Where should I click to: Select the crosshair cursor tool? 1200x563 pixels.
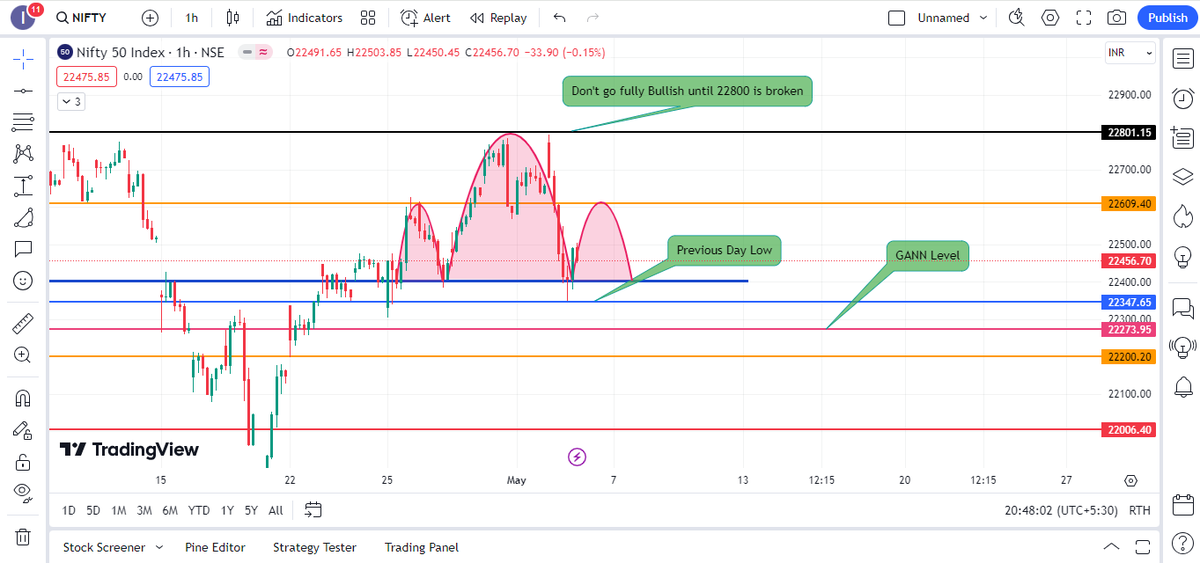(23, 59)
